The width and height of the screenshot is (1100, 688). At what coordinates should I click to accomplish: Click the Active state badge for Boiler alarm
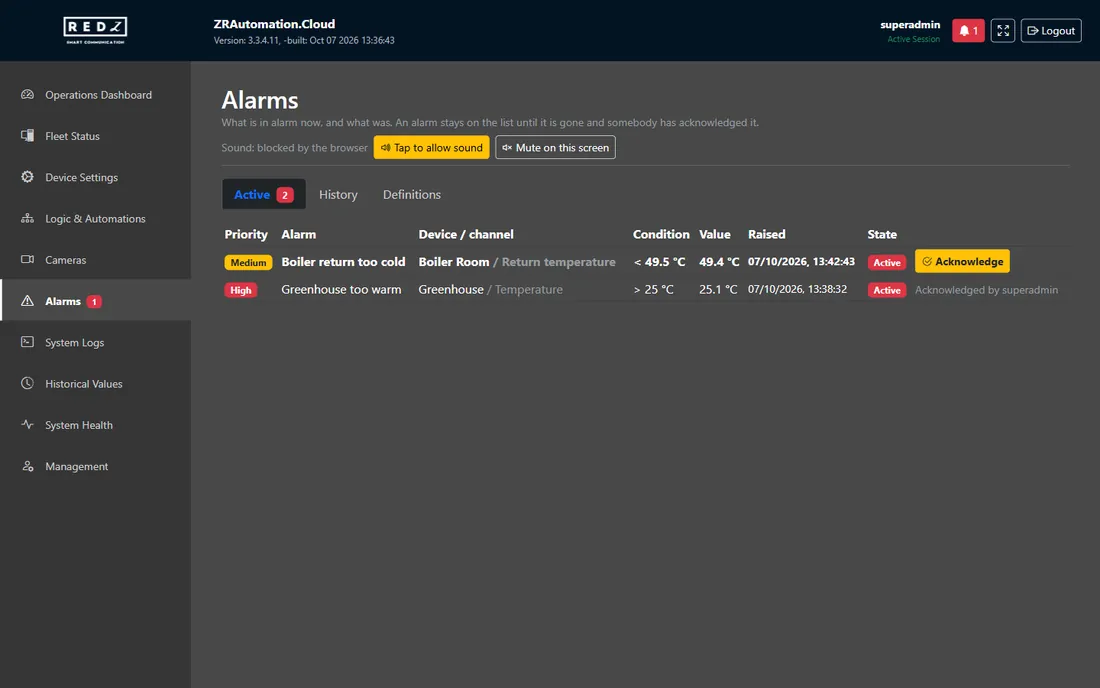click(x=887, y=262)
